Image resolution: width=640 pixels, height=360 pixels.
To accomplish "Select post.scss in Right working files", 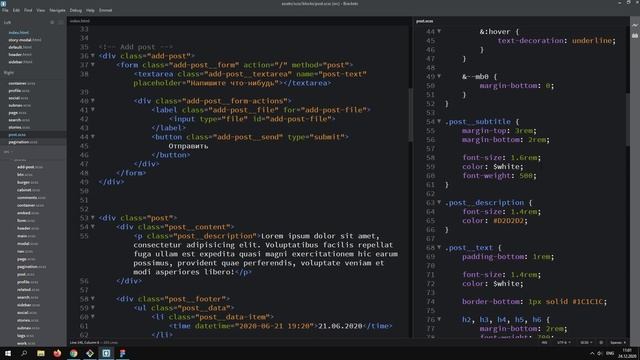I will coord(17,135).
